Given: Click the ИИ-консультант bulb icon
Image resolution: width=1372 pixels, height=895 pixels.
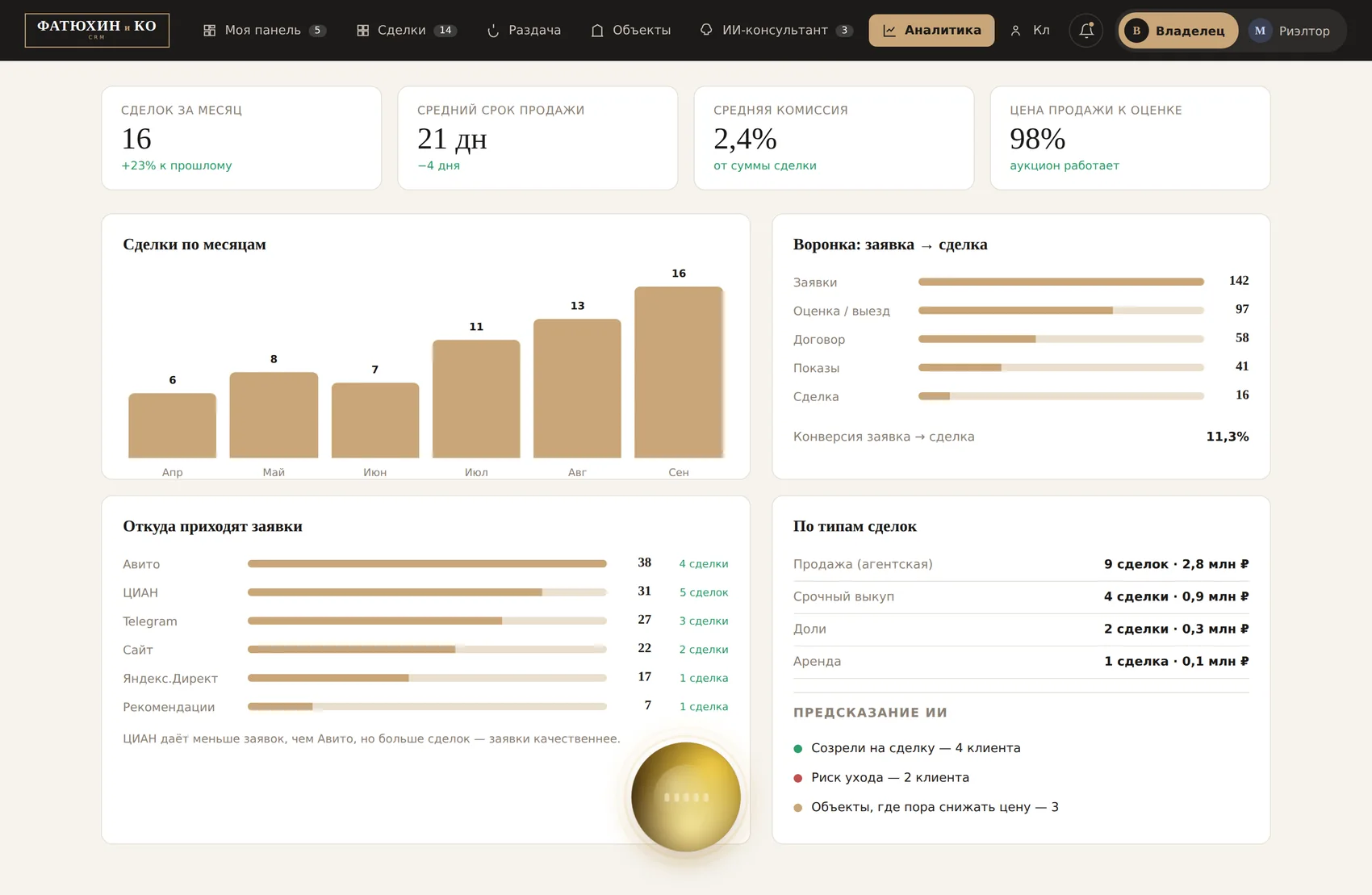Looking at the screenshot, I should pyautogui.click(x=706, y=30).
